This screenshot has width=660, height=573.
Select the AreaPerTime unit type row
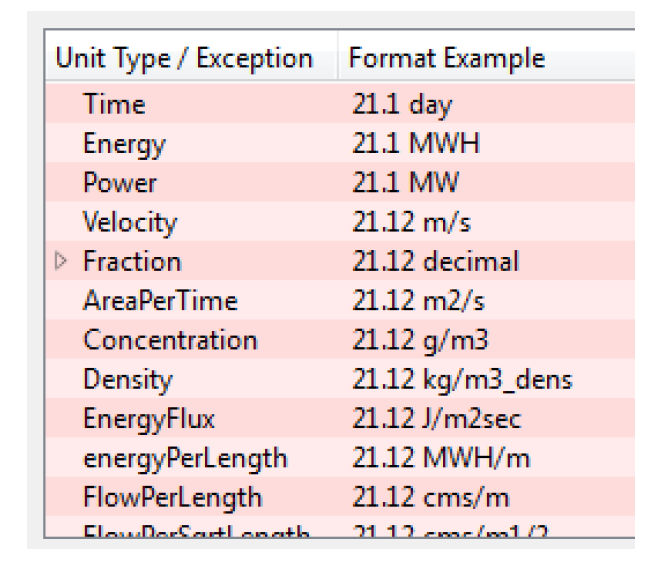tap(160, 301)
